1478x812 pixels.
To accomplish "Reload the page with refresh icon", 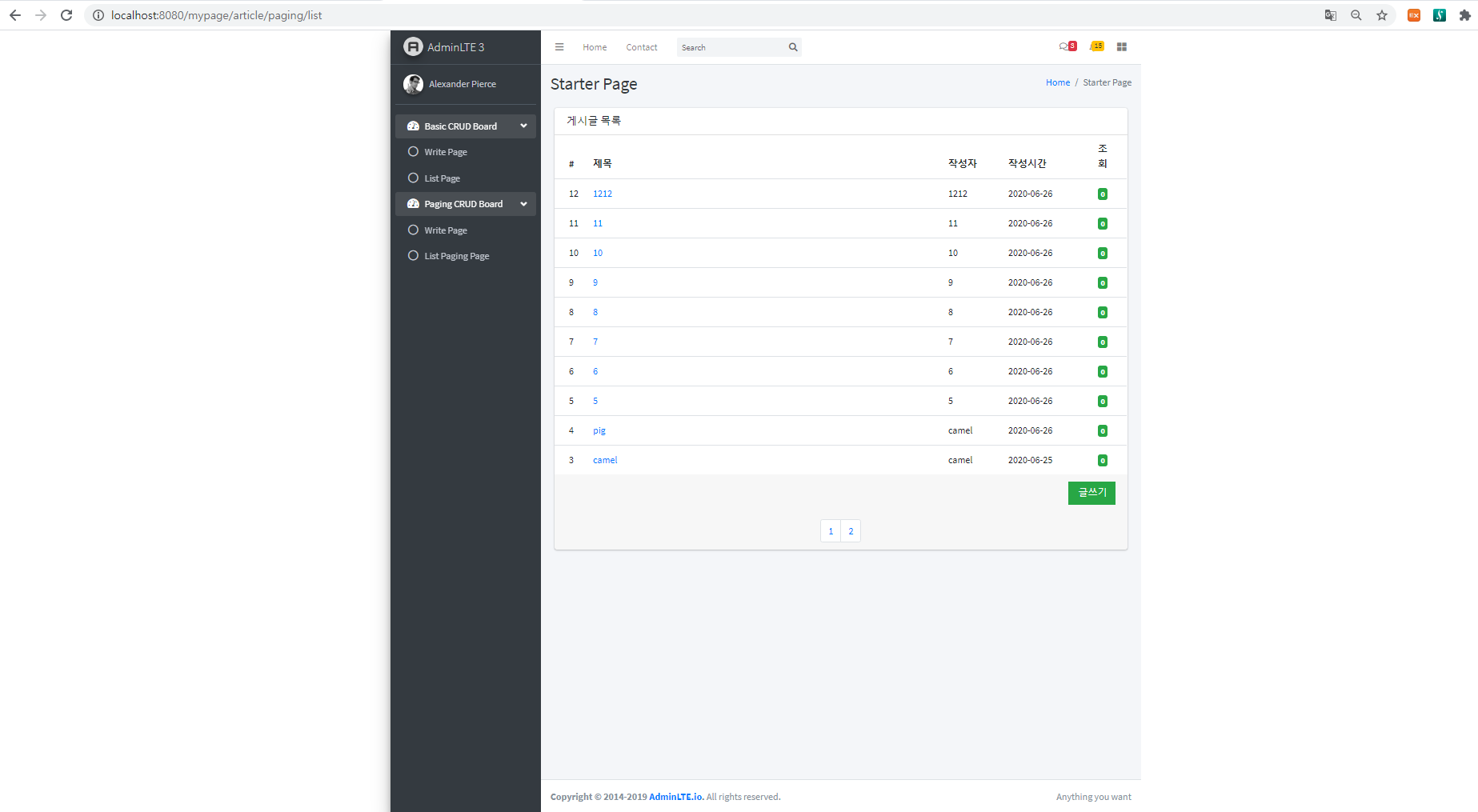I will 66,15.
